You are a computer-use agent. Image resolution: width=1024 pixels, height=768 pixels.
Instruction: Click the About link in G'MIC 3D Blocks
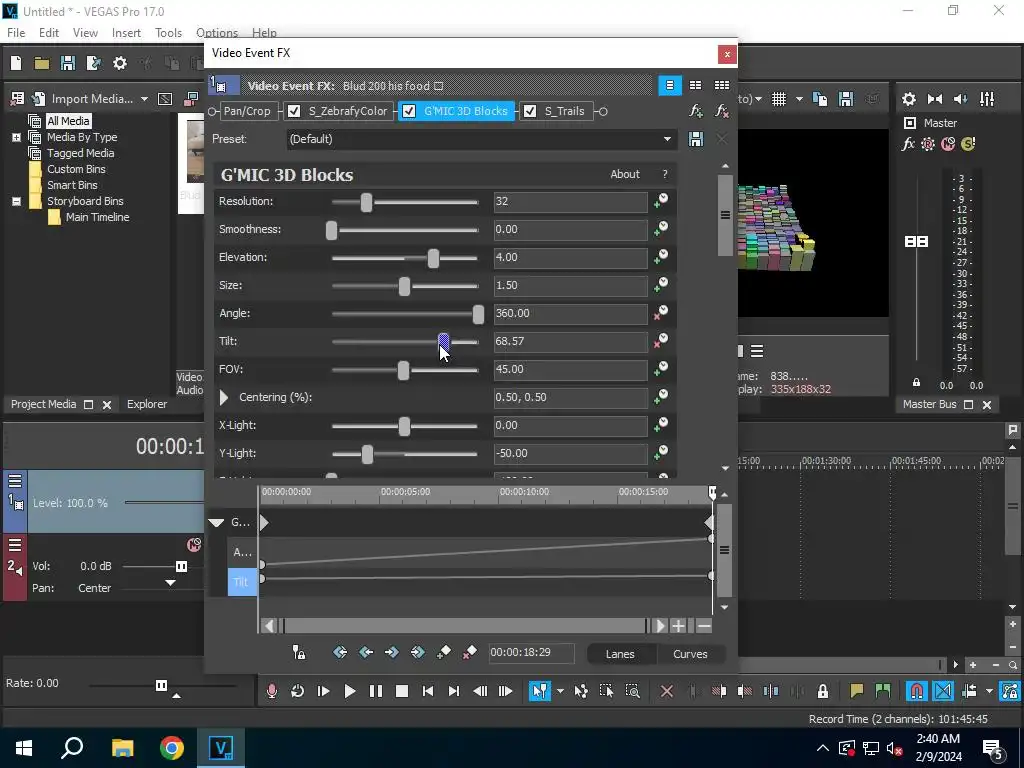(624, 174)
